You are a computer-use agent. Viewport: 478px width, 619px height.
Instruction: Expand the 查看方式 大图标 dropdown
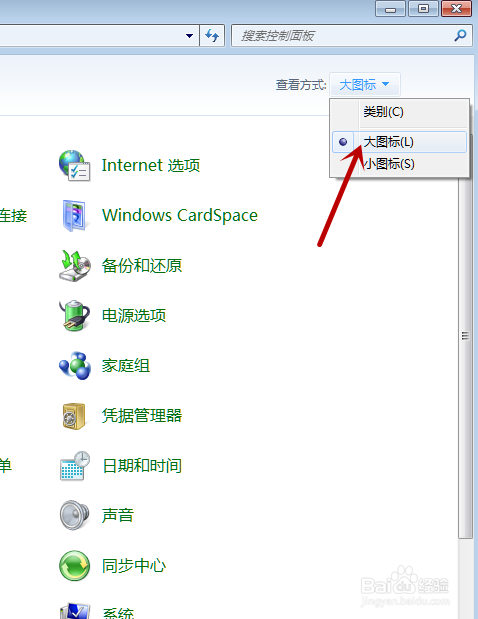pyautogui.click(x=365, y=84)
